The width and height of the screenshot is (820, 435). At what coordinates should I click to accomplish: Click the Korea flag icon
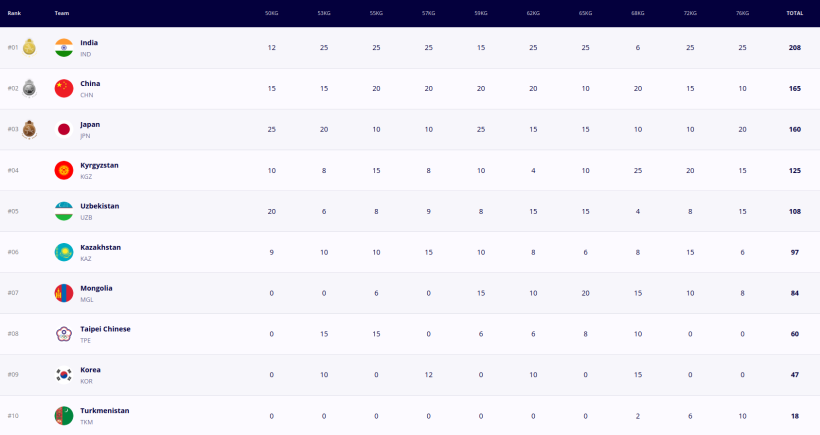(64, 375)
